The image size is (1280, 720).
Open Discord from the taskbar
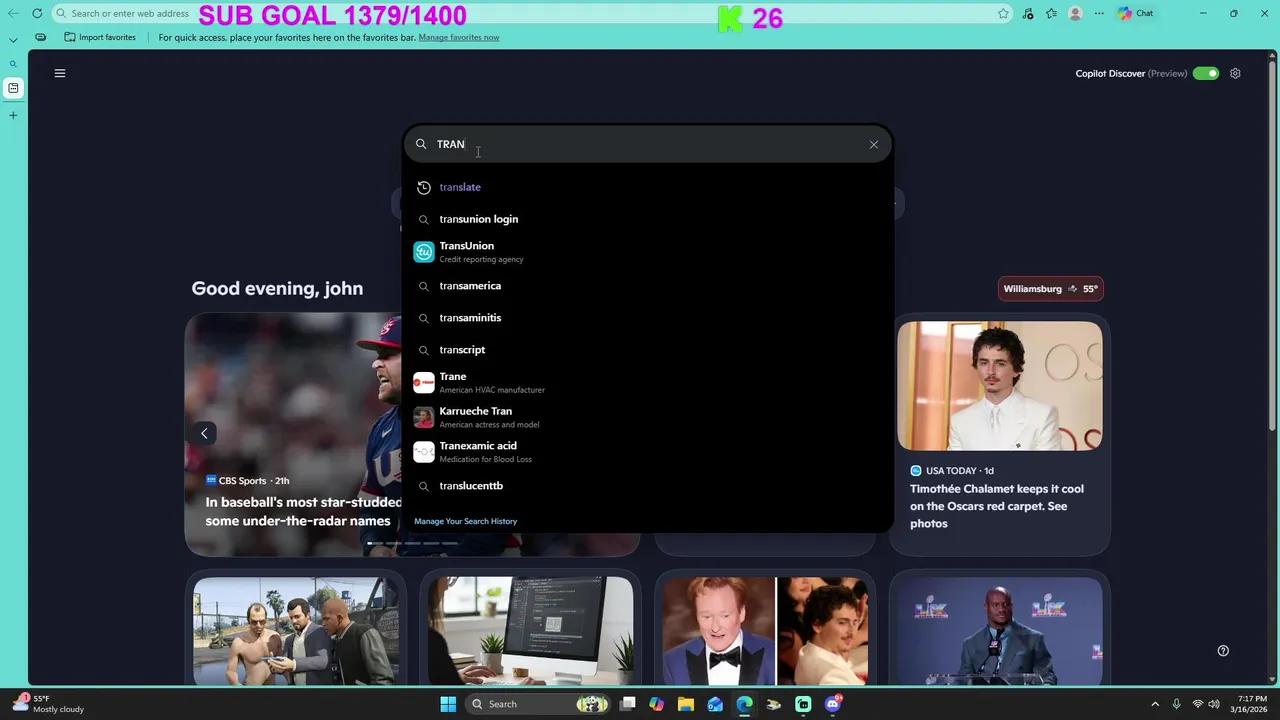coord(833,704)
